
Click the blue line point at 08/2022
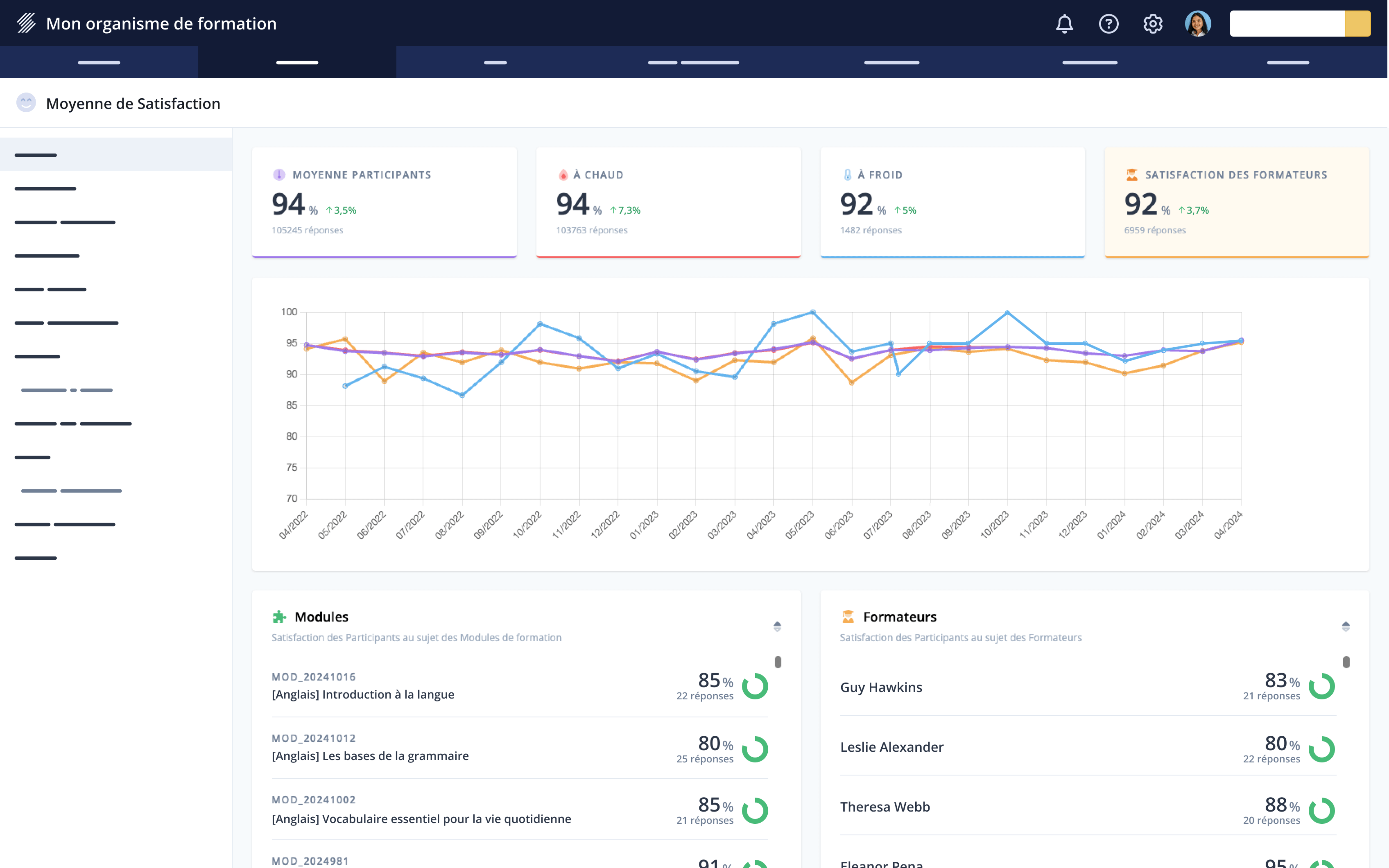(x=462, y=395)
